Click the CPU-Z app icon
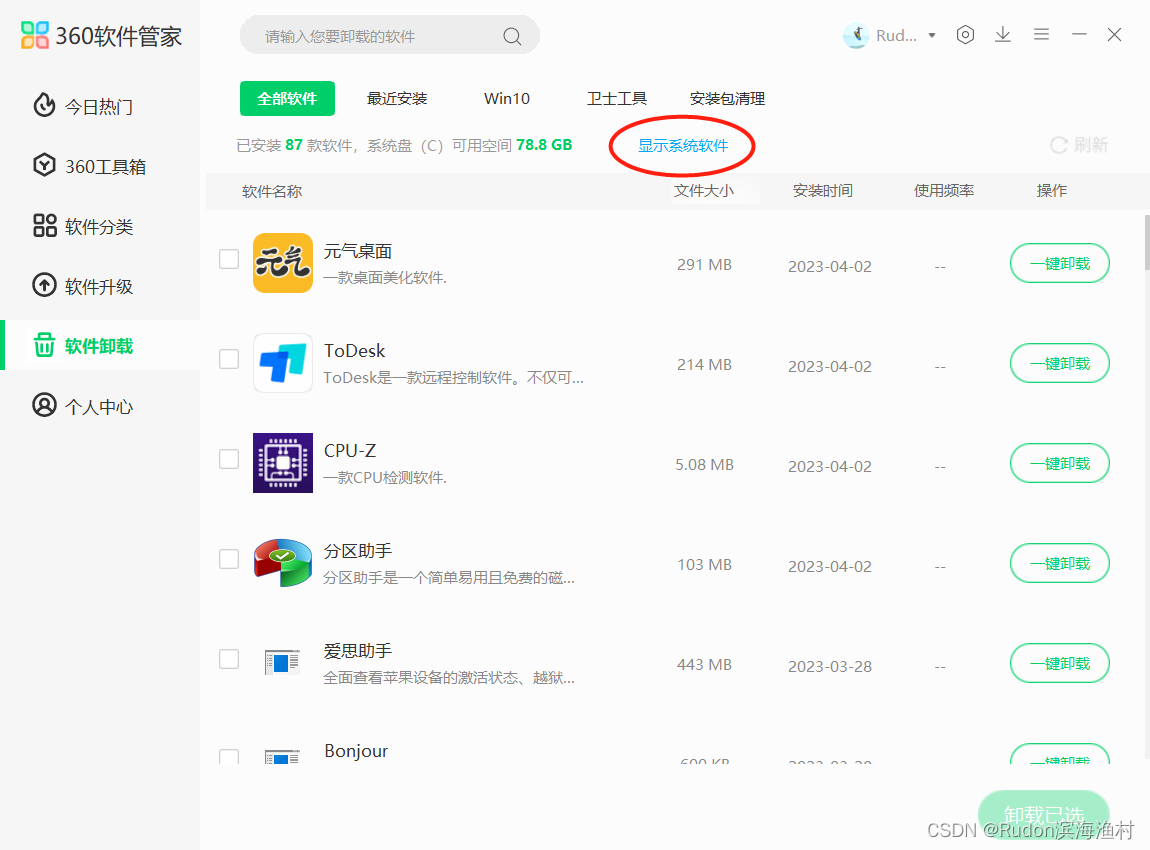Image resolution: width=1150 pixels, height=850 pixels. point(283,463)
